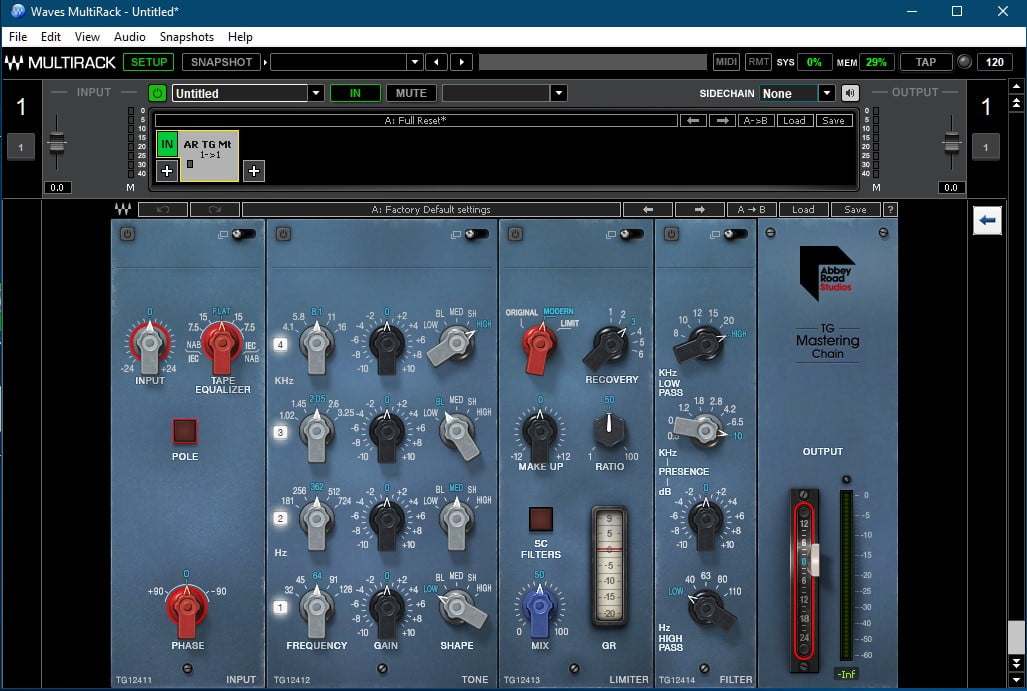
Task: Redo the plugin change
Action: 215,210
